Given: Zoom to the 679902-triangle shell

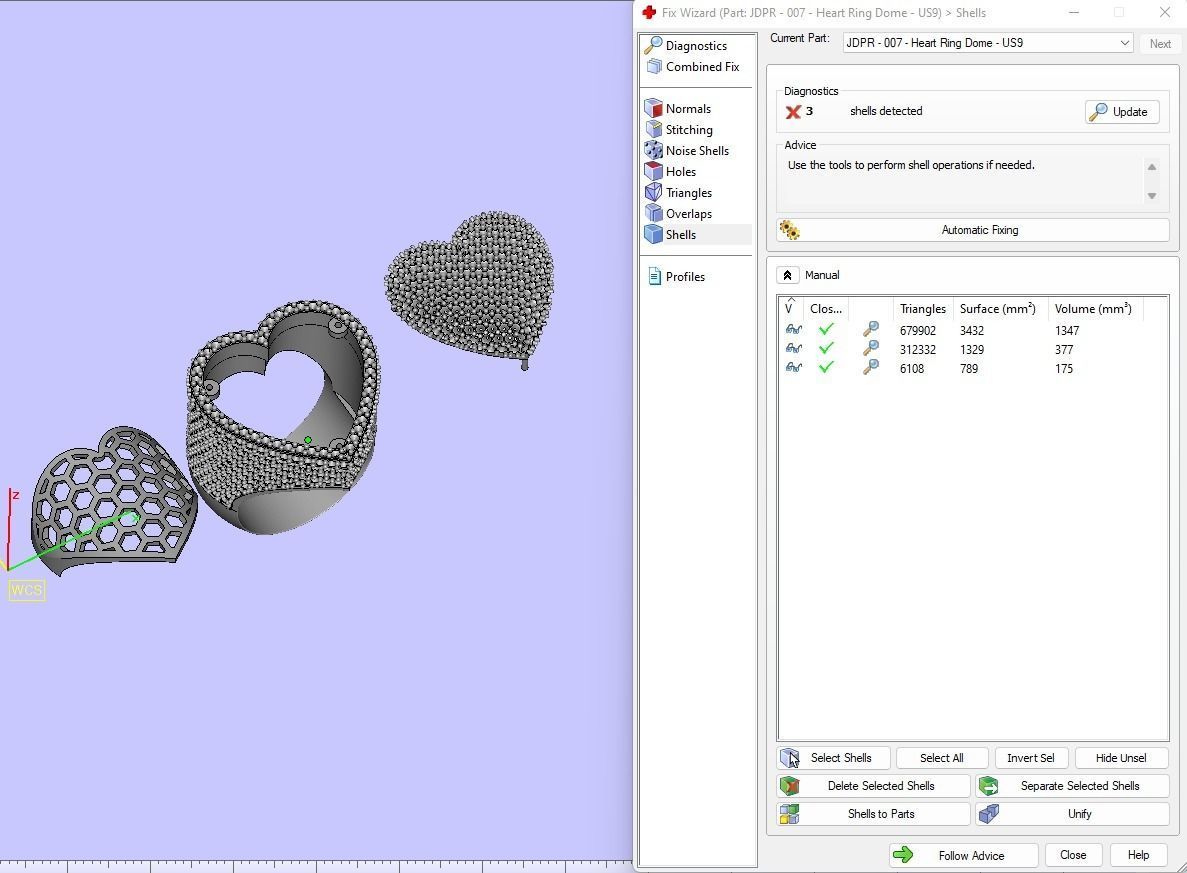Looking at the screenshot, I should [x=871, y=329].
